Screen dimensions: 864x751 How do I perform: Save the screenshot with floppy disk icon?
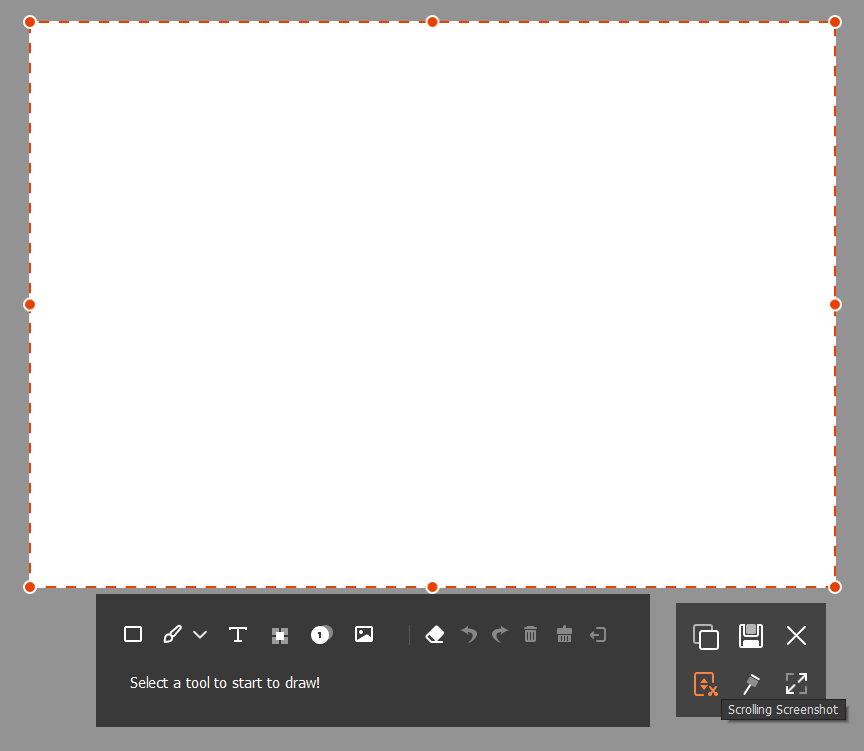(750, 636)
